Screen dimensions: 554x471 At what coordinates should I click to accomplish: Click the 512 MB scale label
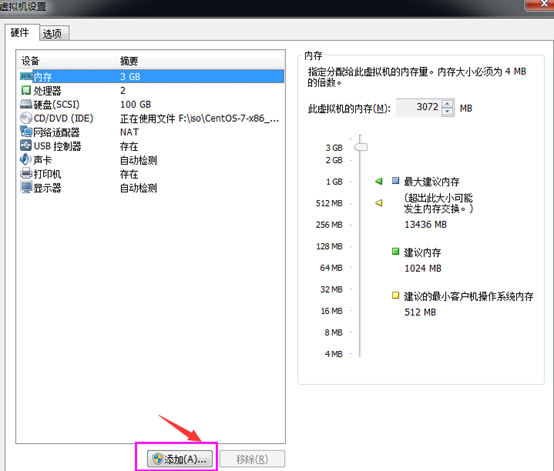point(329,203)
